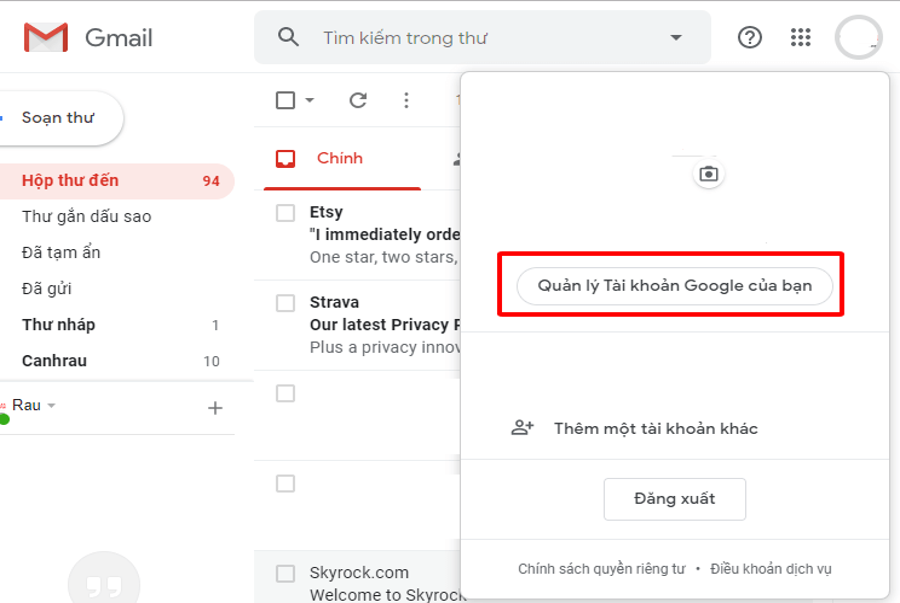
Task: Tick the checkbox for the Etsy email
Action: tap(286, 213)
